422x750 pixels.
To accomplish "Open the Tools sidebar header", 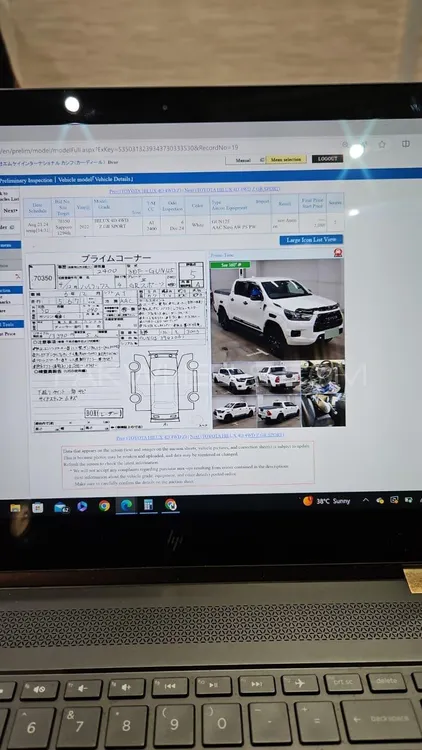I will pyautogui.click(x=10, y=324).
